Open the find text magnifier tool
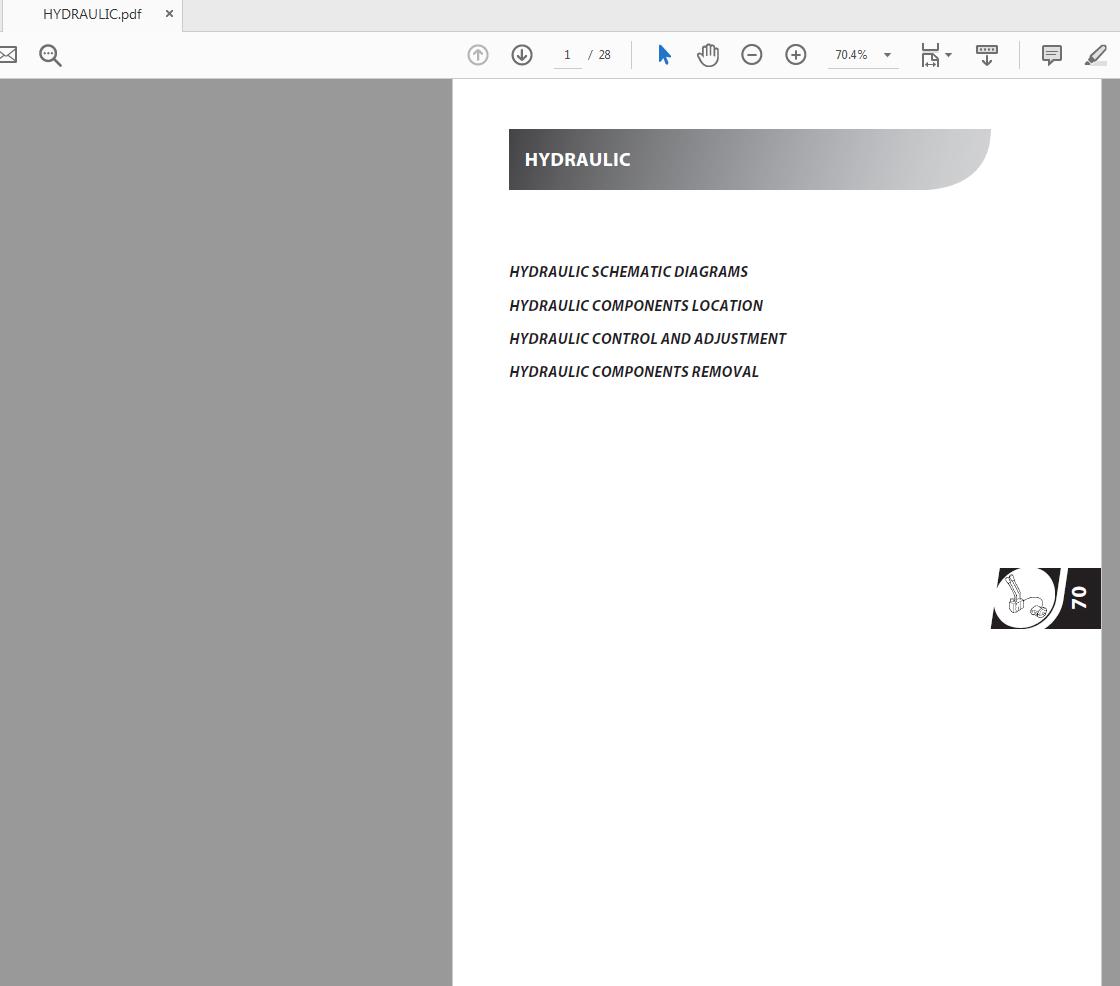The height and width of the screenshot is (986, 1120). [50, 55]
